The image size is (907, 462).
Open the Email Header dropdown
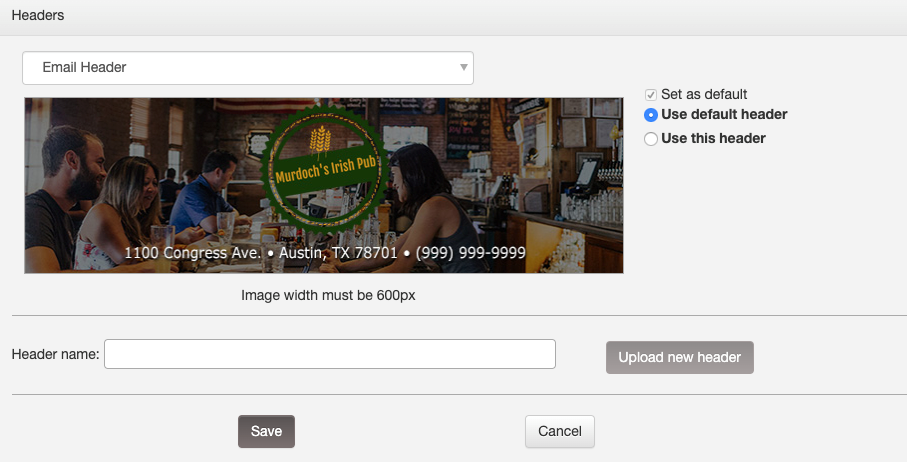(x=248, y=68)
